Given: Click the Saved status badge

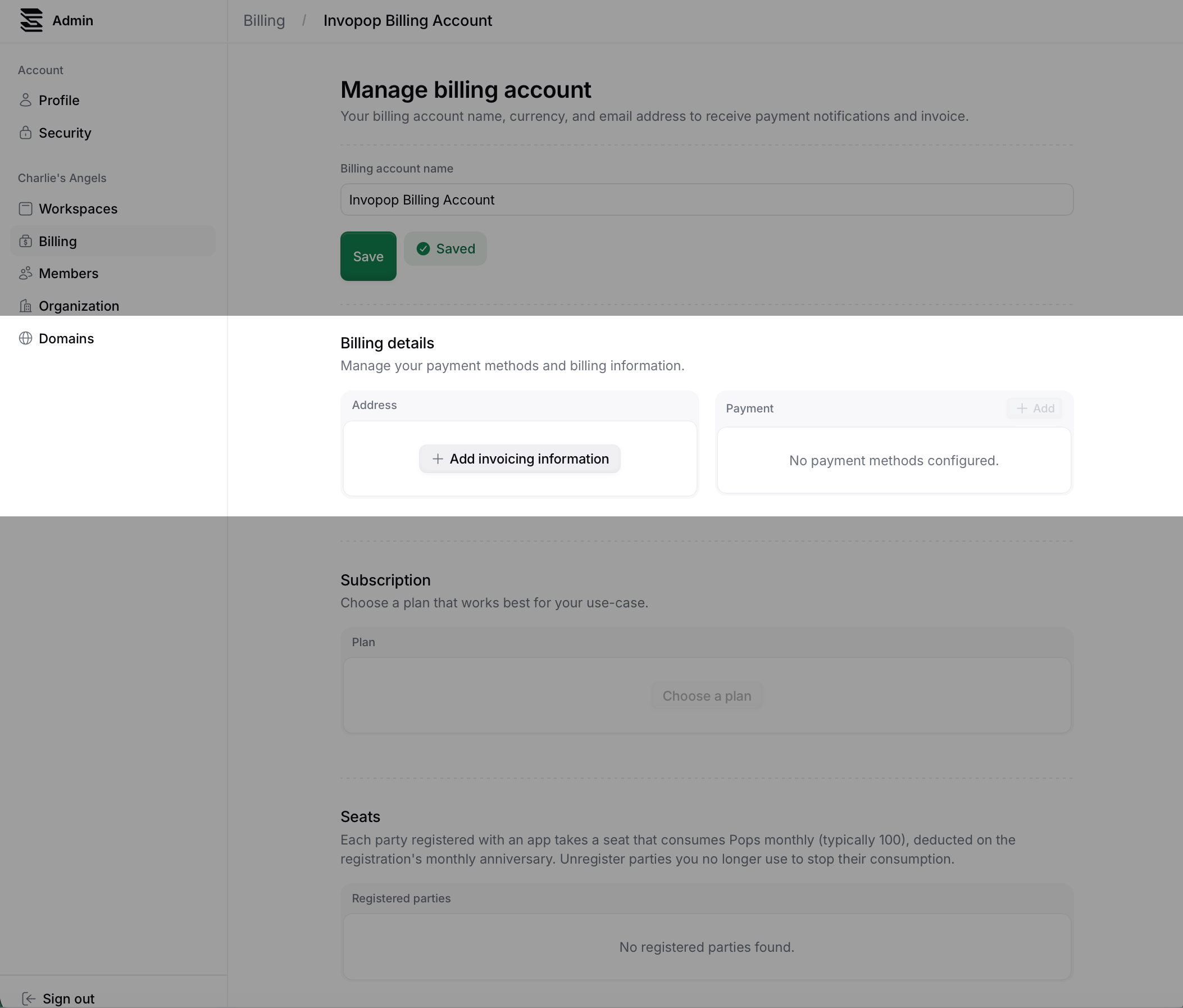Looking at the screenshot, I should coord(445,248).
